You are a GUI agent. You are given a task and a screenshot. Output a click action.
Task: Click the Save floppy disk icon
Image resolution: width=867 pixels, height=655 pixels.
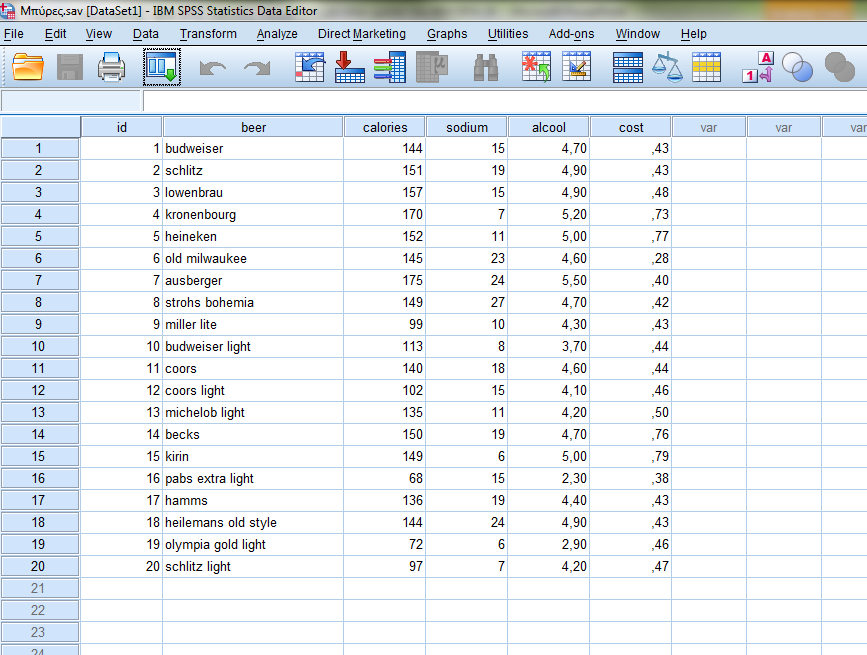tap(70, 67)
